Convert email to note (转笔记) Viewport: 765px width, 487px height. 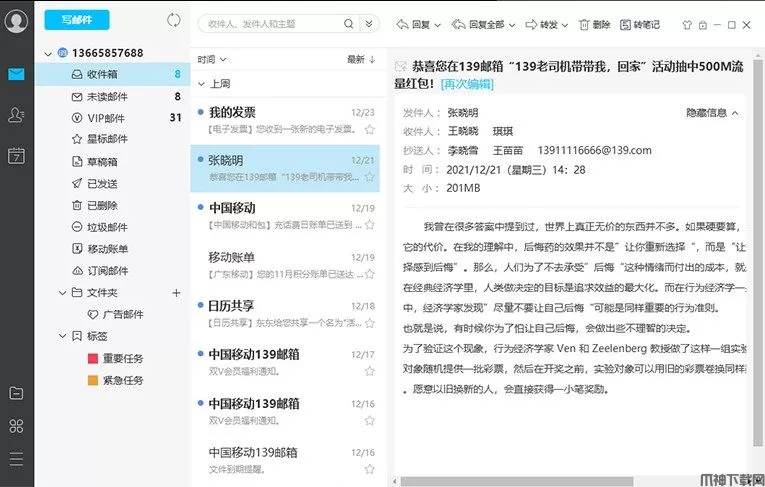(639, 25)
